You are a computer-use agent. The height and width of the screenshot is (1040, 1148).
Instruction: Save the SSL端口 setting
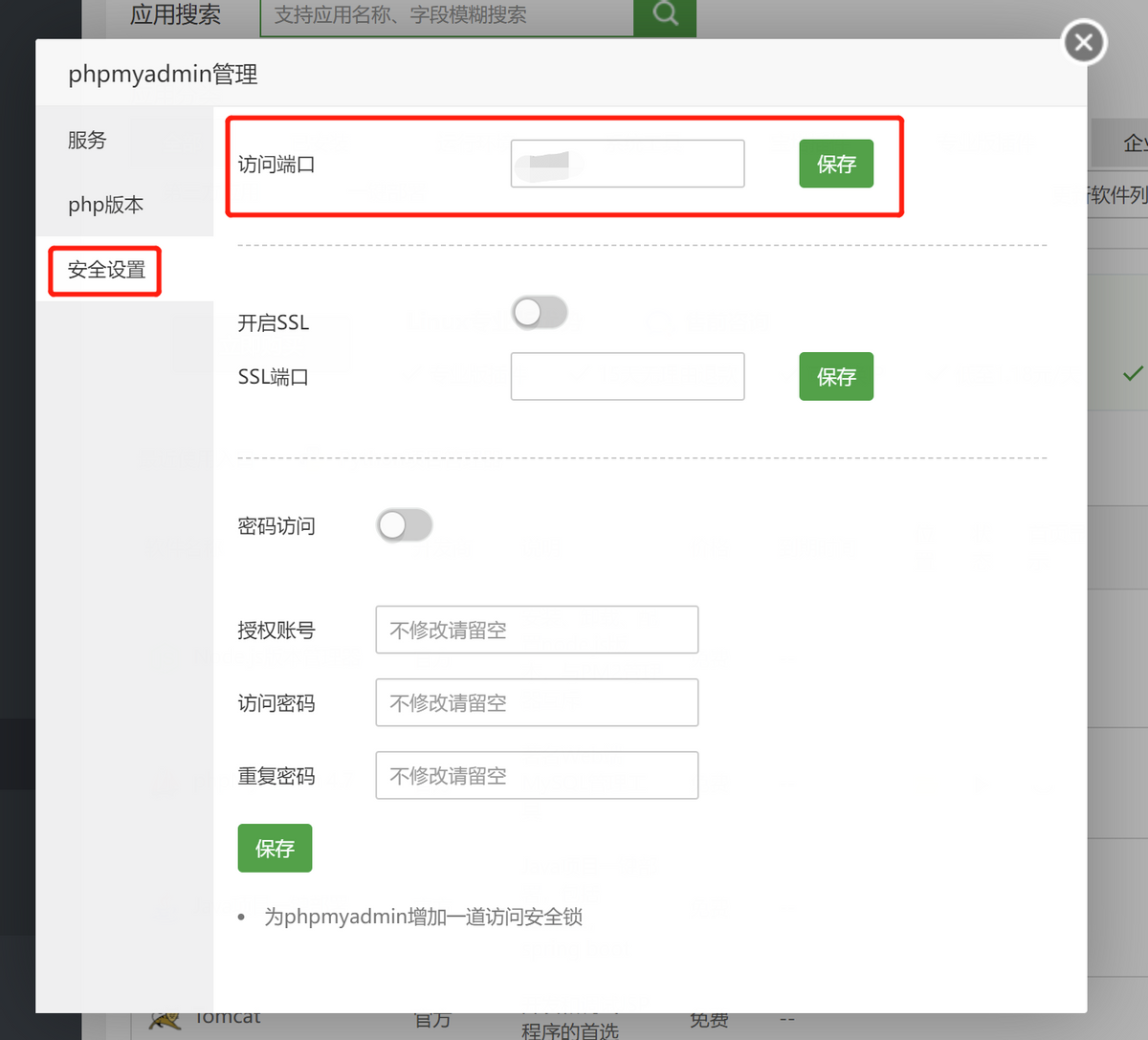tap(836, 376)
